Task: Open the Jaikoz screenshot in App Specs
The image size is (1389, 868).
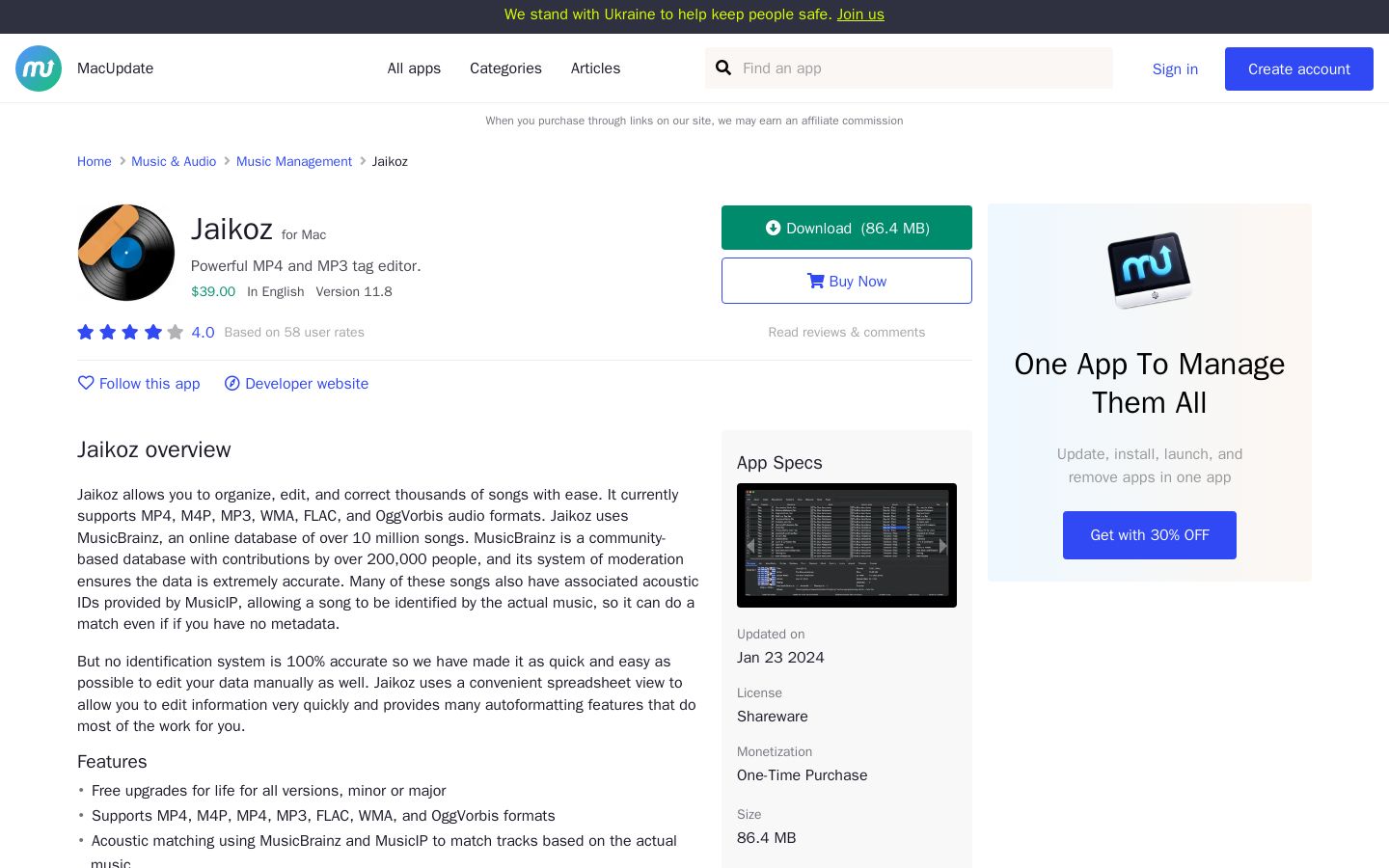Action: tap(847, 546)
